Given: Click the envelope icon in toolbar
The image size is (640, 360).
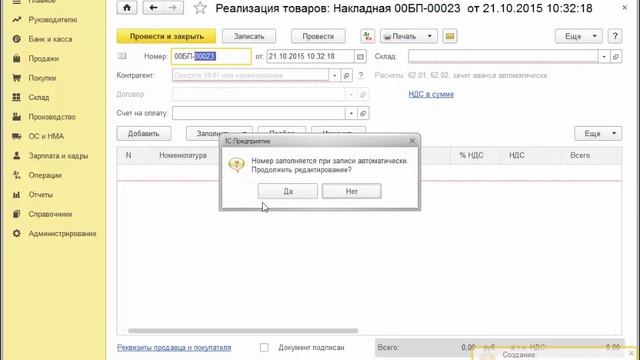Looking at the screenshot, I should (x=450, y=36).
